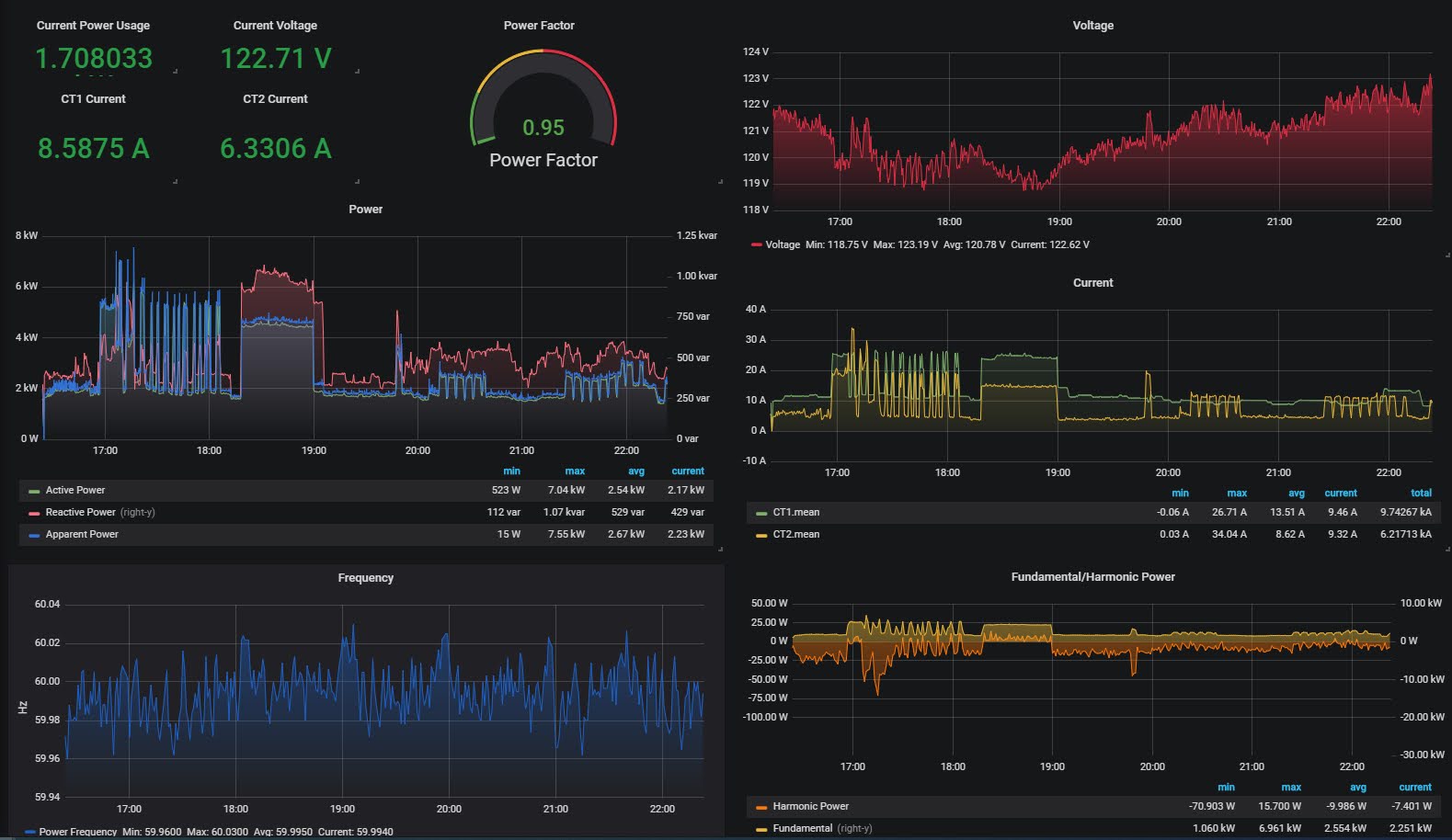
Task: Toggle Reactive Power series visibility
Action: coord(80,512)
